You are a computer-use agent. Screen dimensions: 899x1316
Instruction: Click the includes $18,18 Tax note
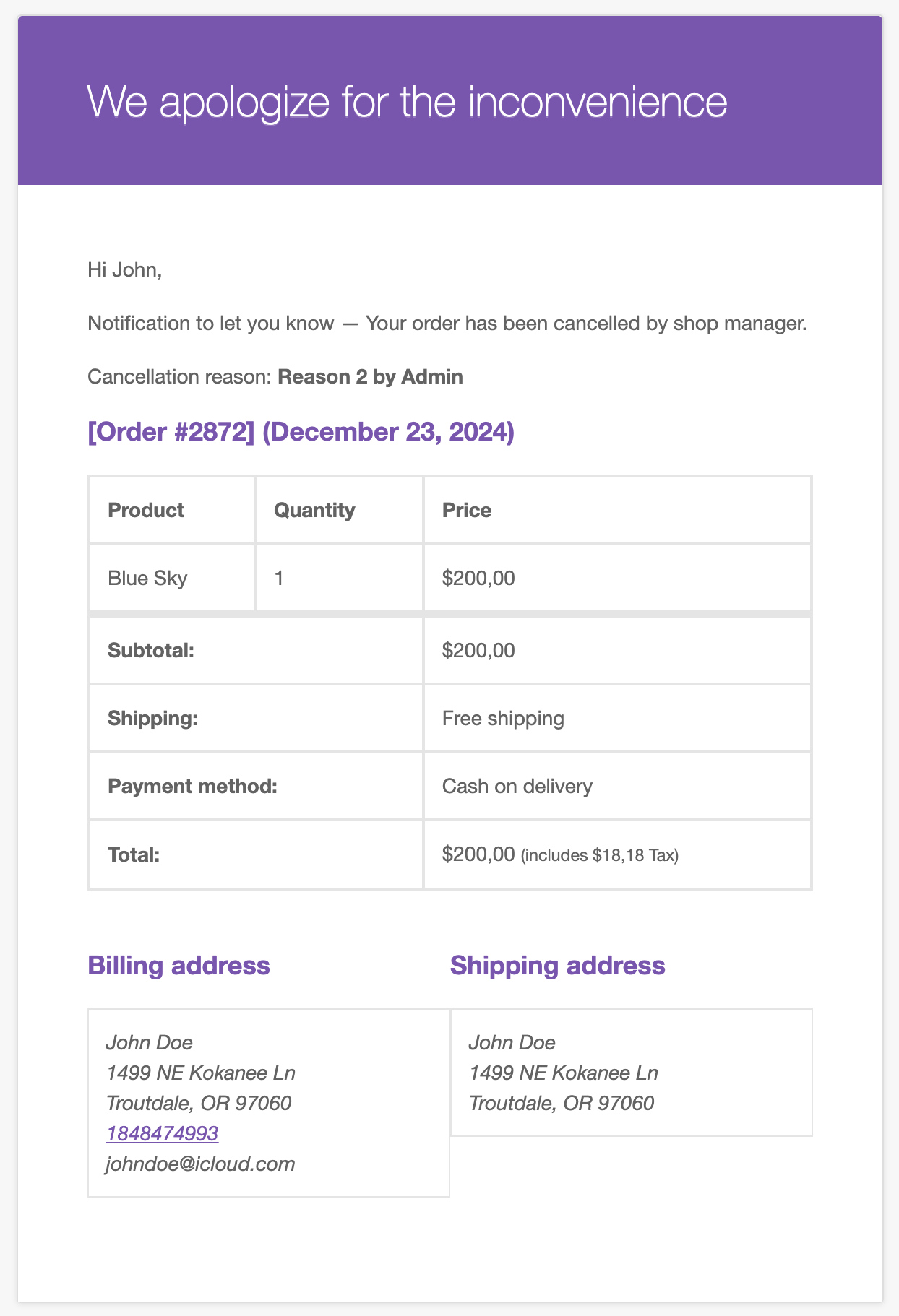click(x=600, y=856)
